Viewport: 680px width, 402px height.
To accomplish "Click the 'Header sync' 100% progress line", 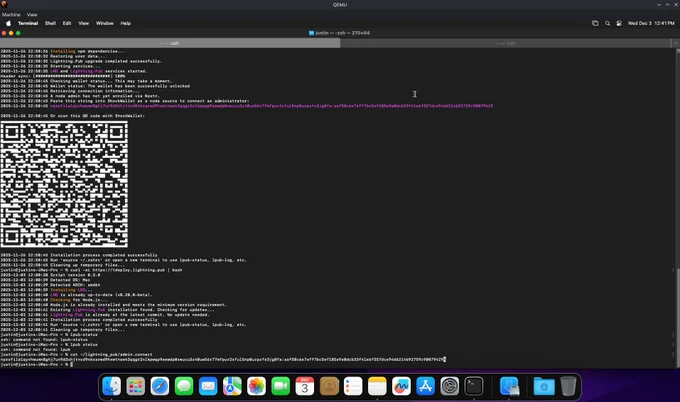I will (x=63, y=76).
